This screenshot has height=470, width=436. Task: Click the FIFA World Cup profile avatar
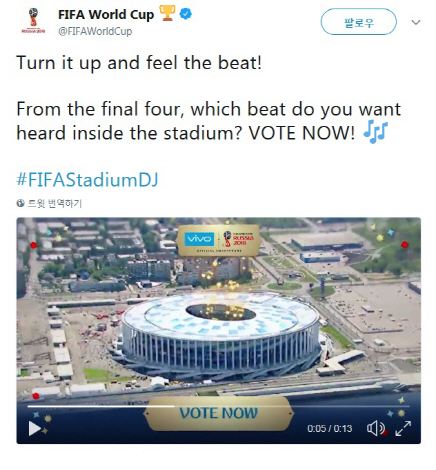coord(33,21)
